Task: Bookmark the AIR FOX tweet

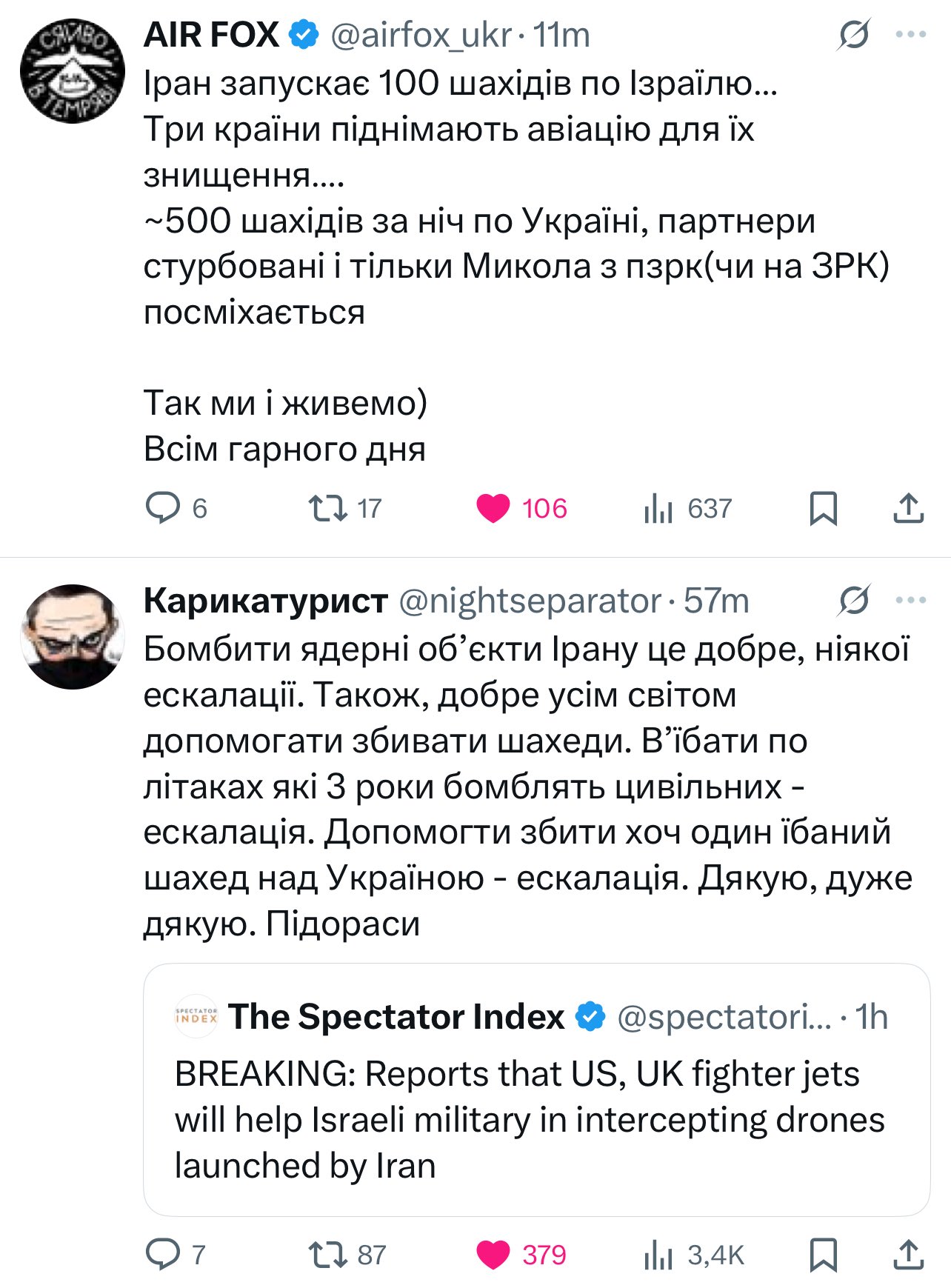Action: 824,508
